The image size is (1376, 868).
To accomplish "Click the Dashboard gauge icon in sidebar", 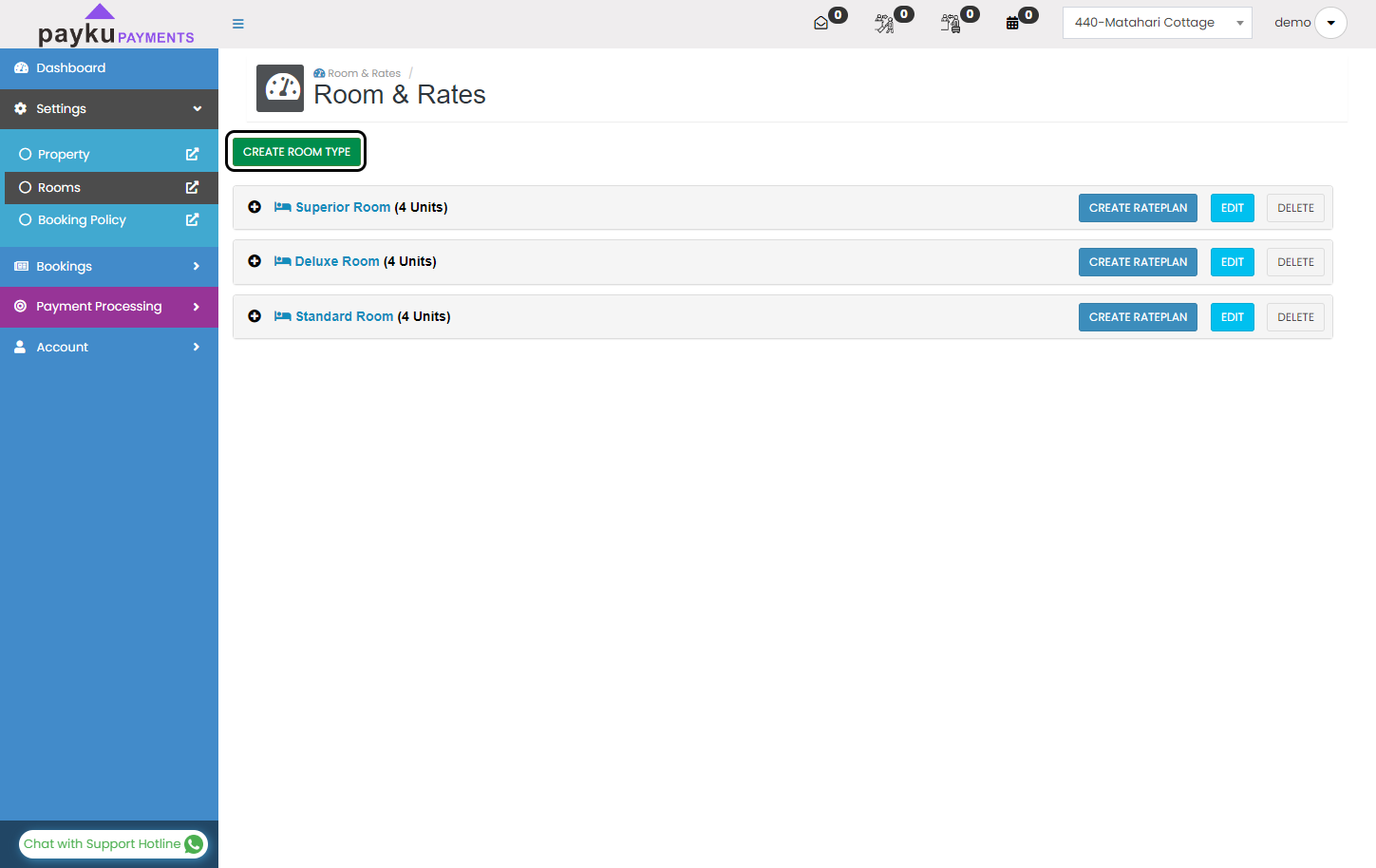I will pos(21,68).
